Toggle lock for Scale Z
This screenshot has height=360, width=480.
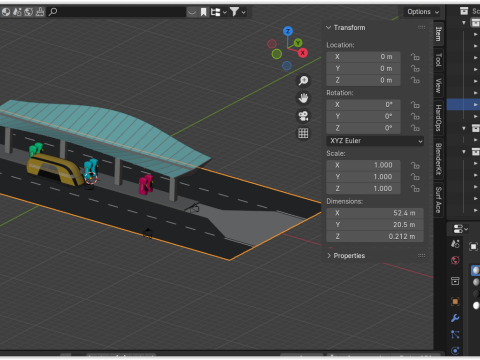pyautogui.click(x=415, y=189)
